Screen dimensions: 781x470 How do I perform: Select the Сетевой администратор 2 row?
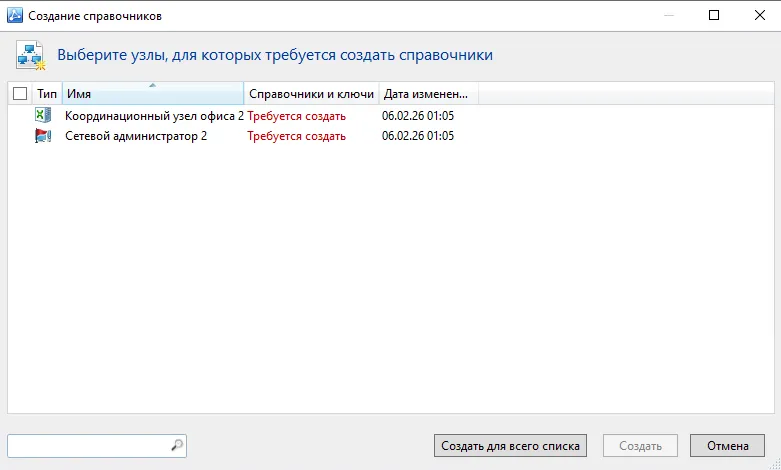391,135
